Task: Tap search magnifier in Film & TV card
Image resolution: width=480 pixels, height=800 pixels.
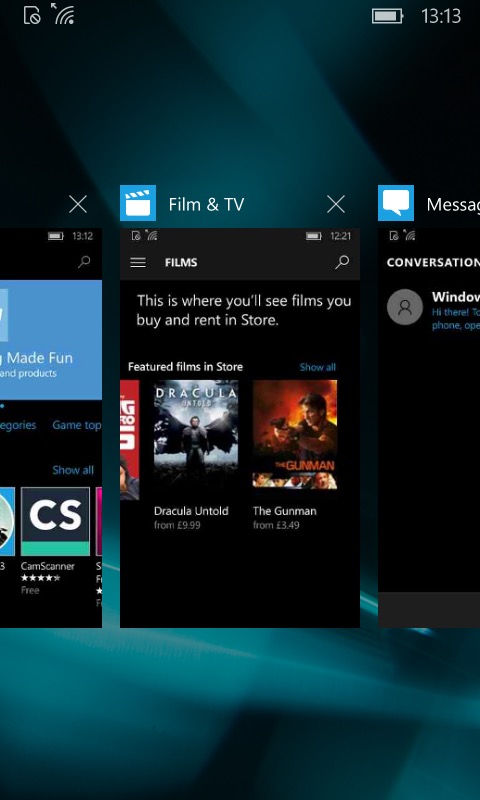Action: 342,262
